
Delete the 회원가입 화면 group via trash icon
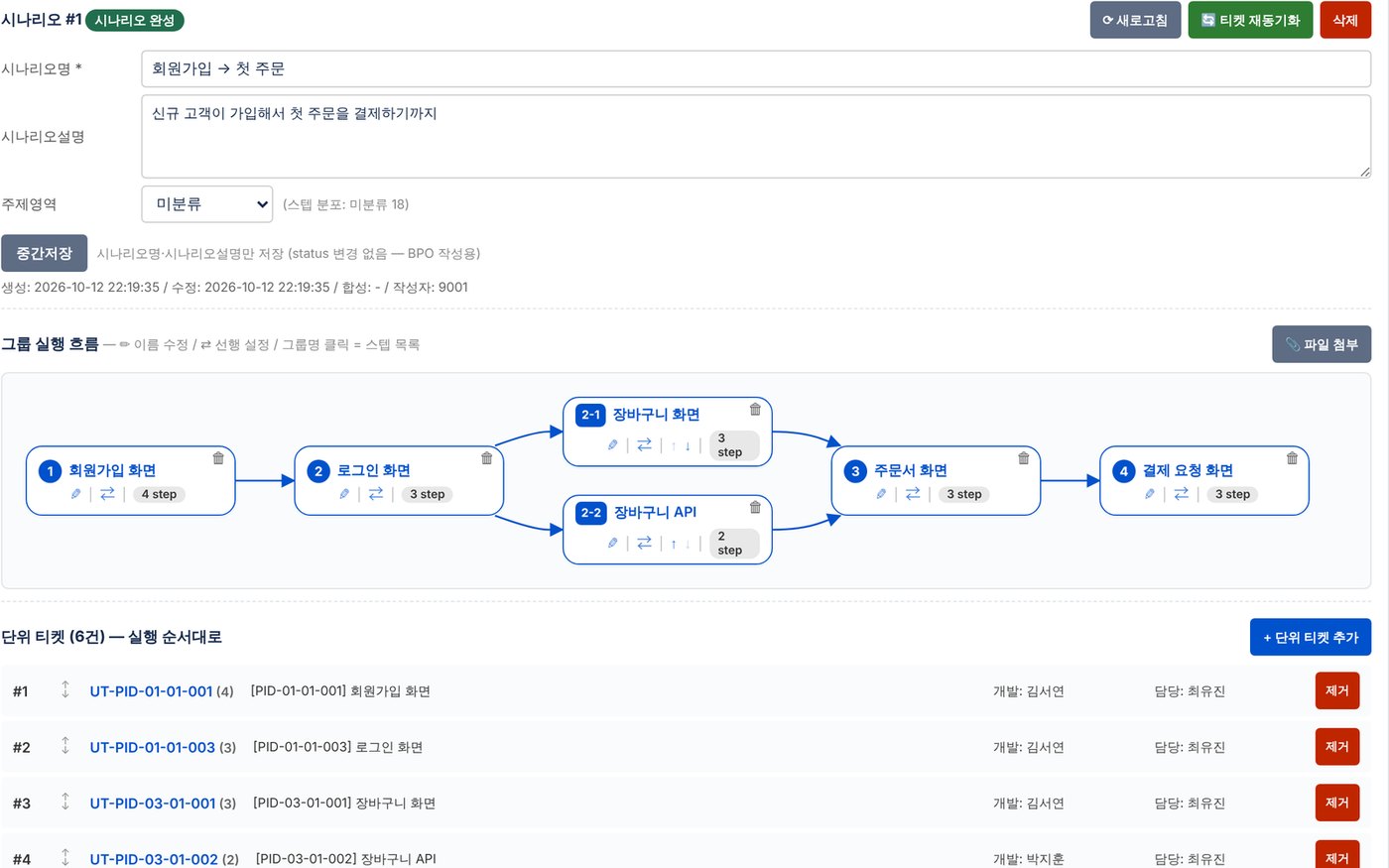coord(218,458)
